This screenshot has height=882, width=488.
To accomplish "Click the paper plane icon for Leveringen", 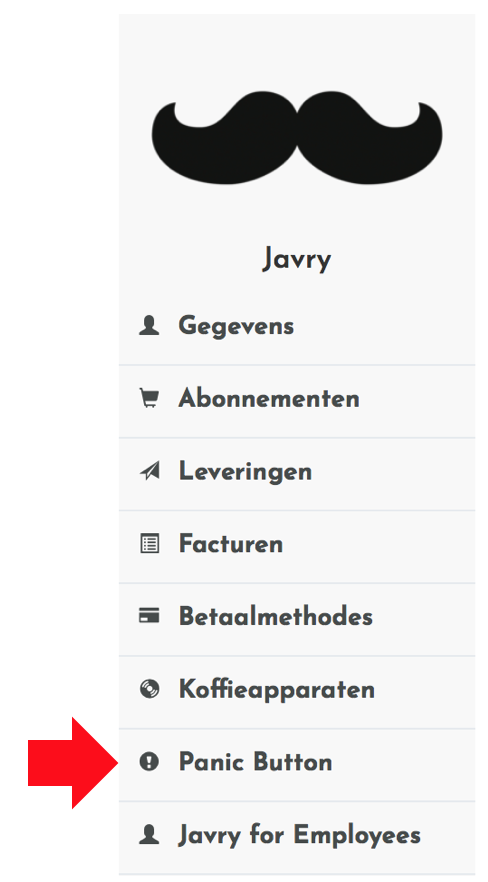I will (x=149, y=471).
